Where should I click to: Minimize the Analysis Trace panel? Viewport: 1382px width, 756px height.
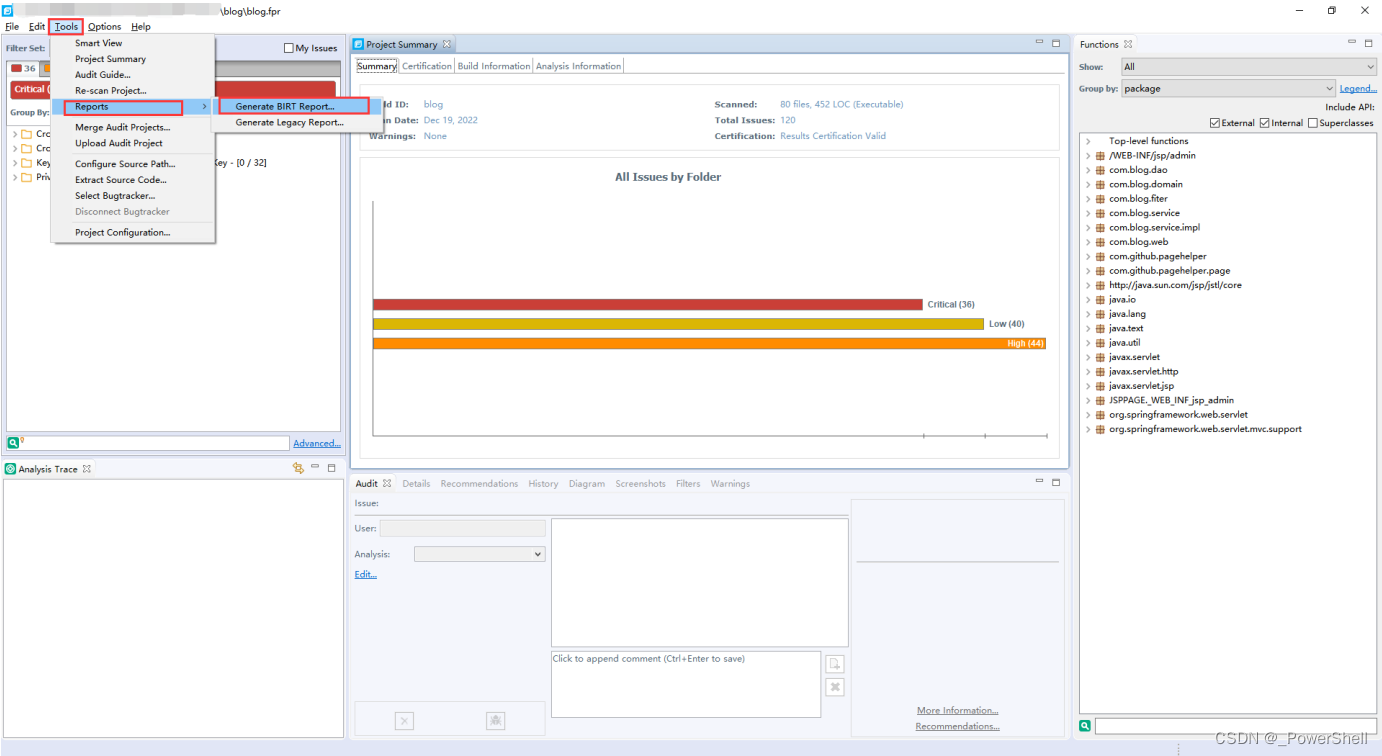click(315, 467)
